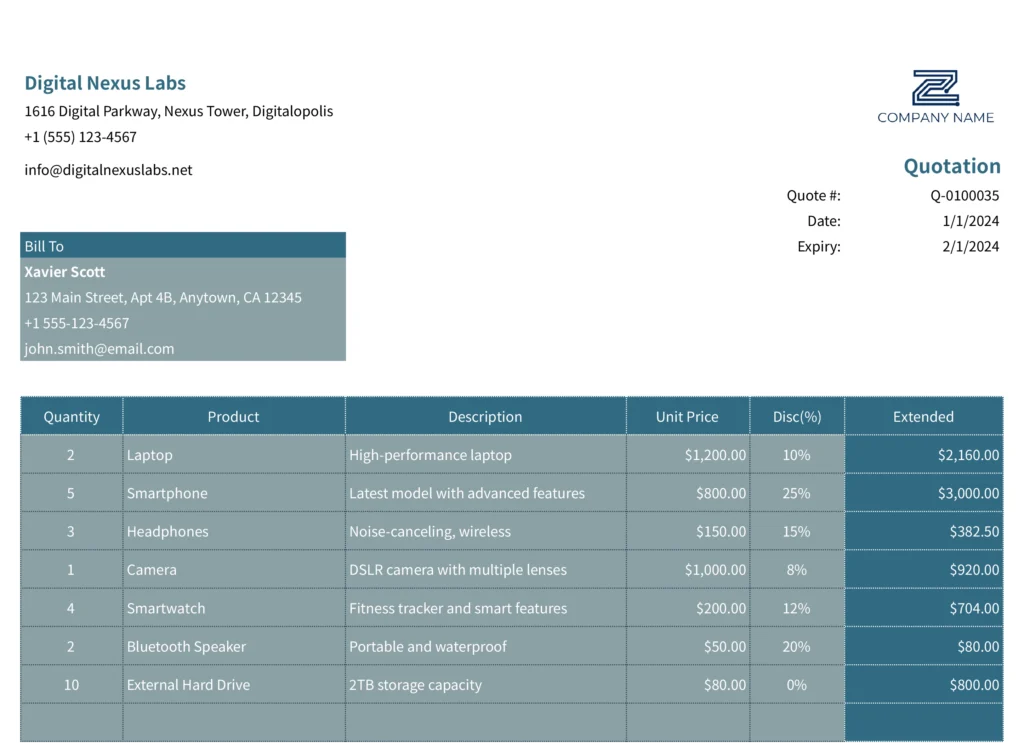Click Latest model with advanced features
1024x743 pixels.
(486, 493)
